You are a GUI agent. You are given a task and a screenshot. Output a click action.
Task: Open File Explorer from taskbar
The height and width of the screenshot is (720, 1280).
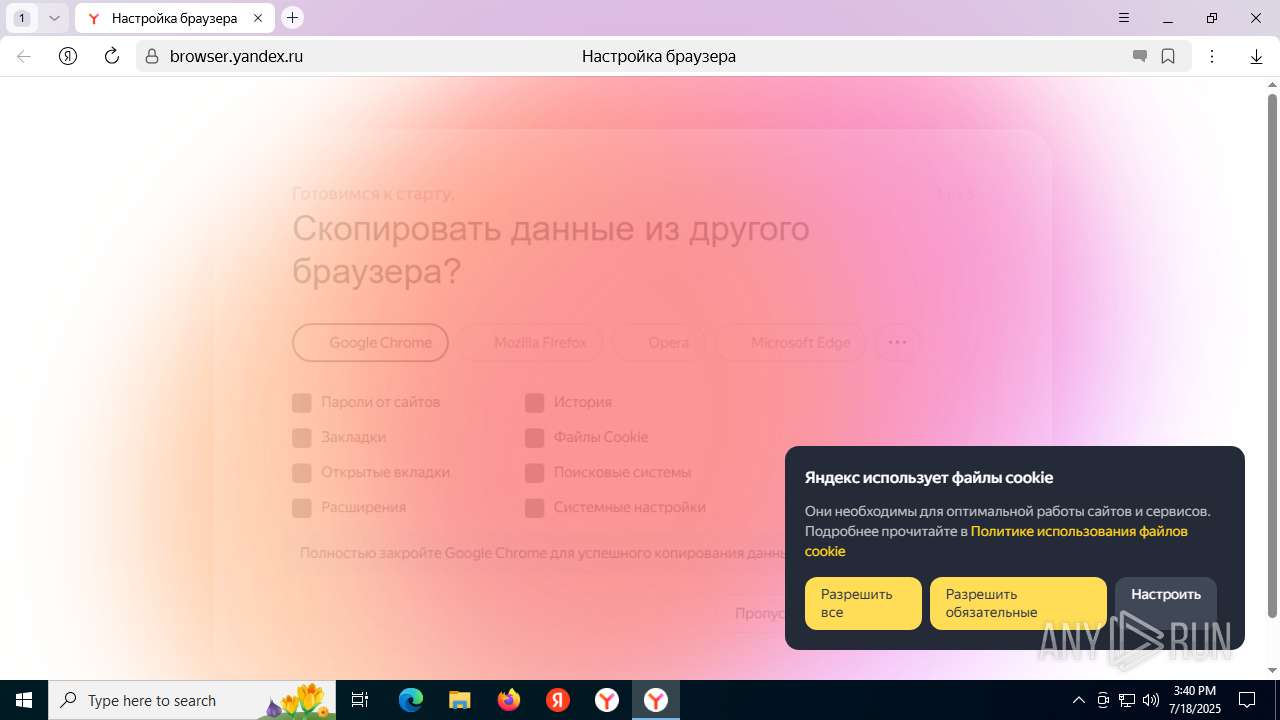(x=460, y=700)
